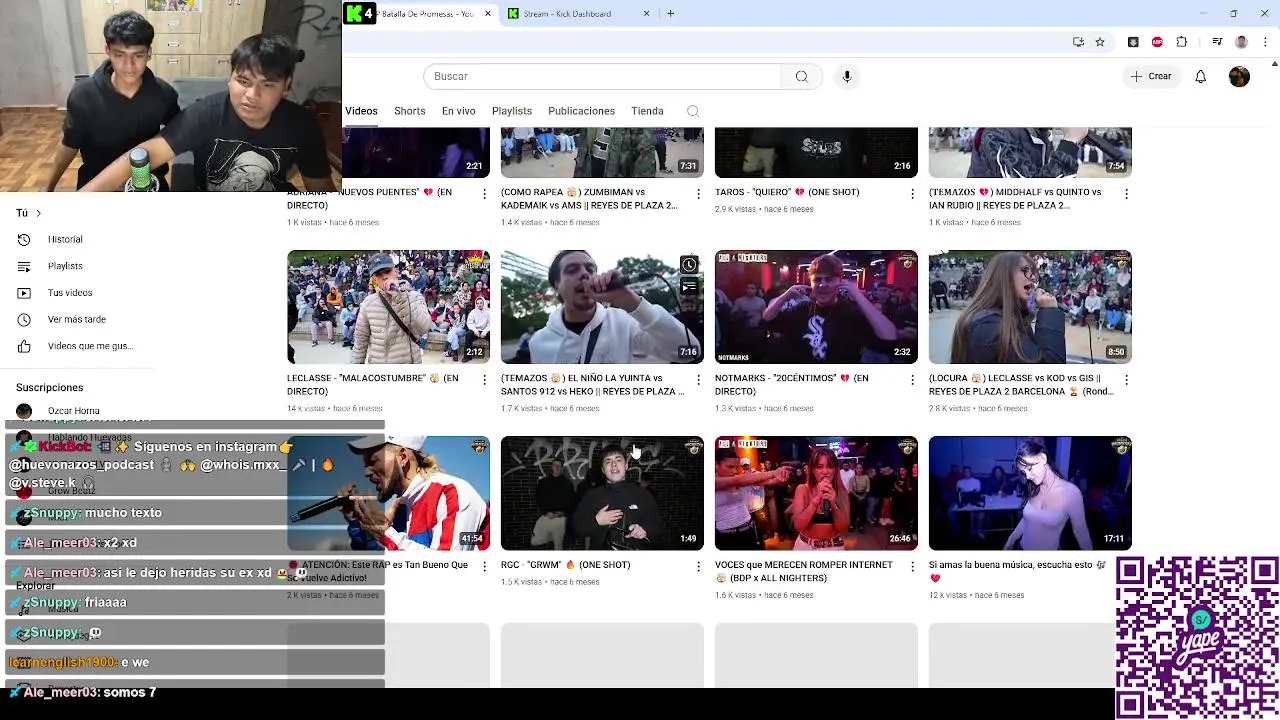The image size is (1280, 720).
Task: Play LECLASSE vs KOD vs GIS thumbnail
Action: 1030,307
